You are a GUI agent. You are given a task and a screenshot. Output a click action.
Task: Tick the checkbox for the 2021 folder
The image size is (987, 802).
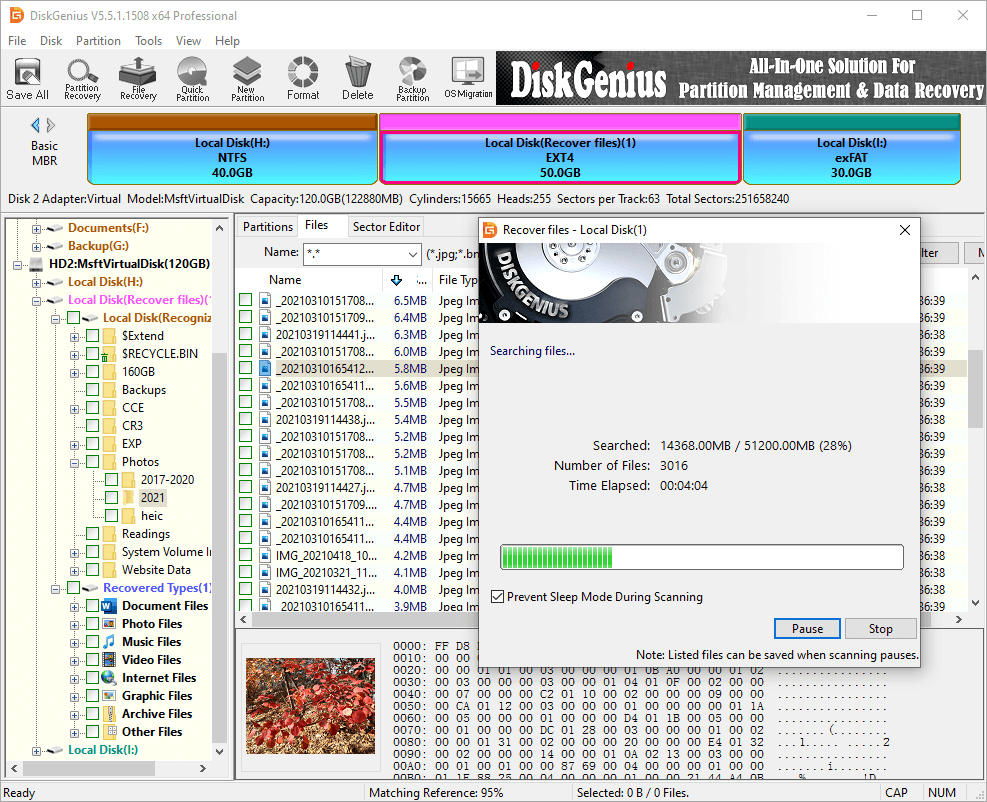click(111, 498)
